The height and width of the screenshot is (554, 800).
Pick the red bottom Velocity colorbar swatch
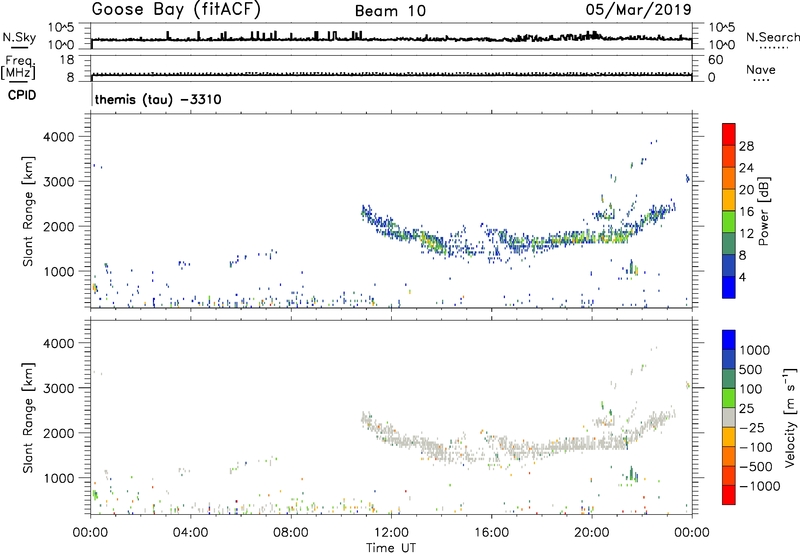click(729, 495)
